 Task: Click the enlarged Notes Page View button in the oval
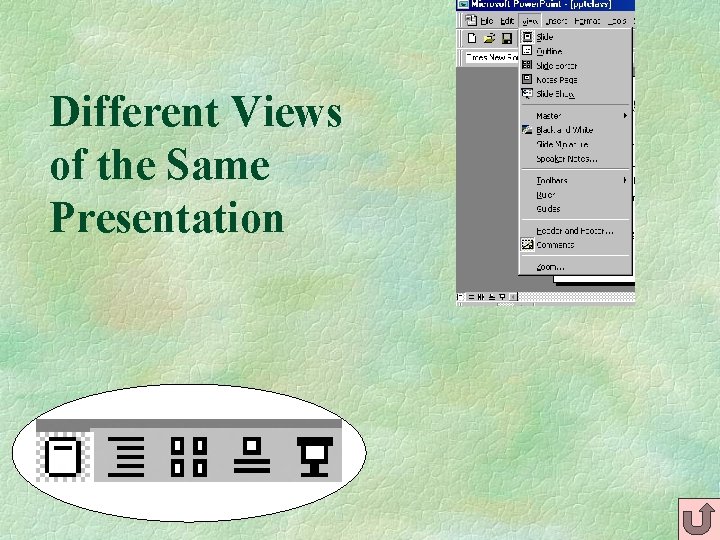252,456
